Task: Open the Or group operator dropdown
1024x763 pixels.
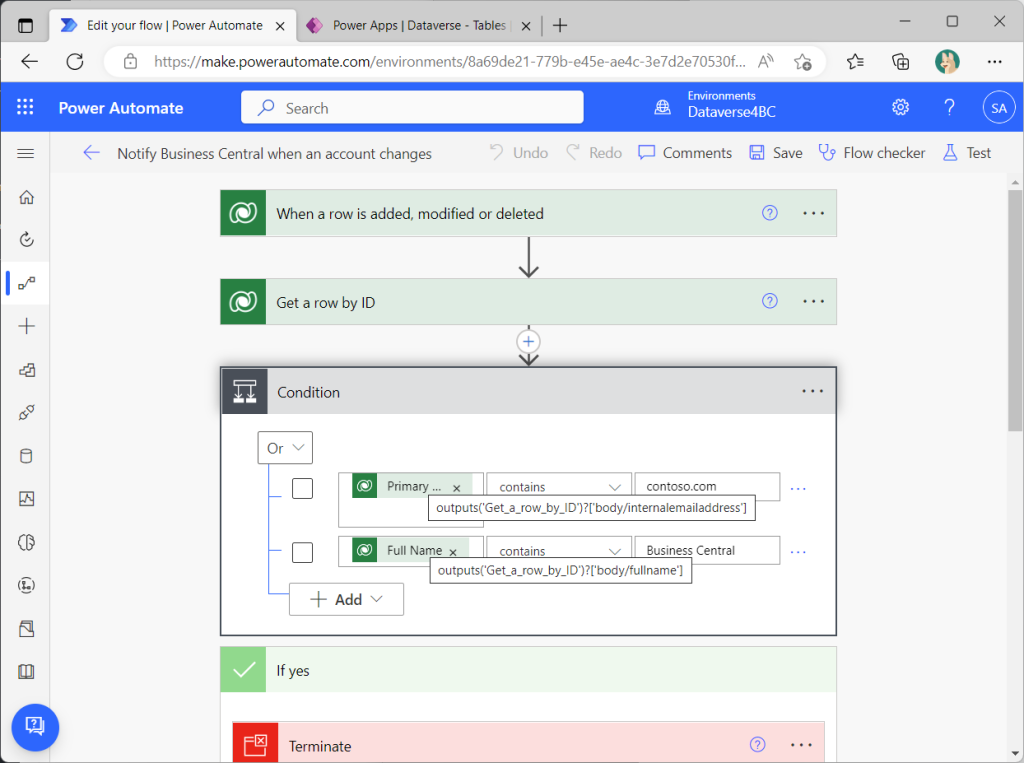Action: point(285,448)
